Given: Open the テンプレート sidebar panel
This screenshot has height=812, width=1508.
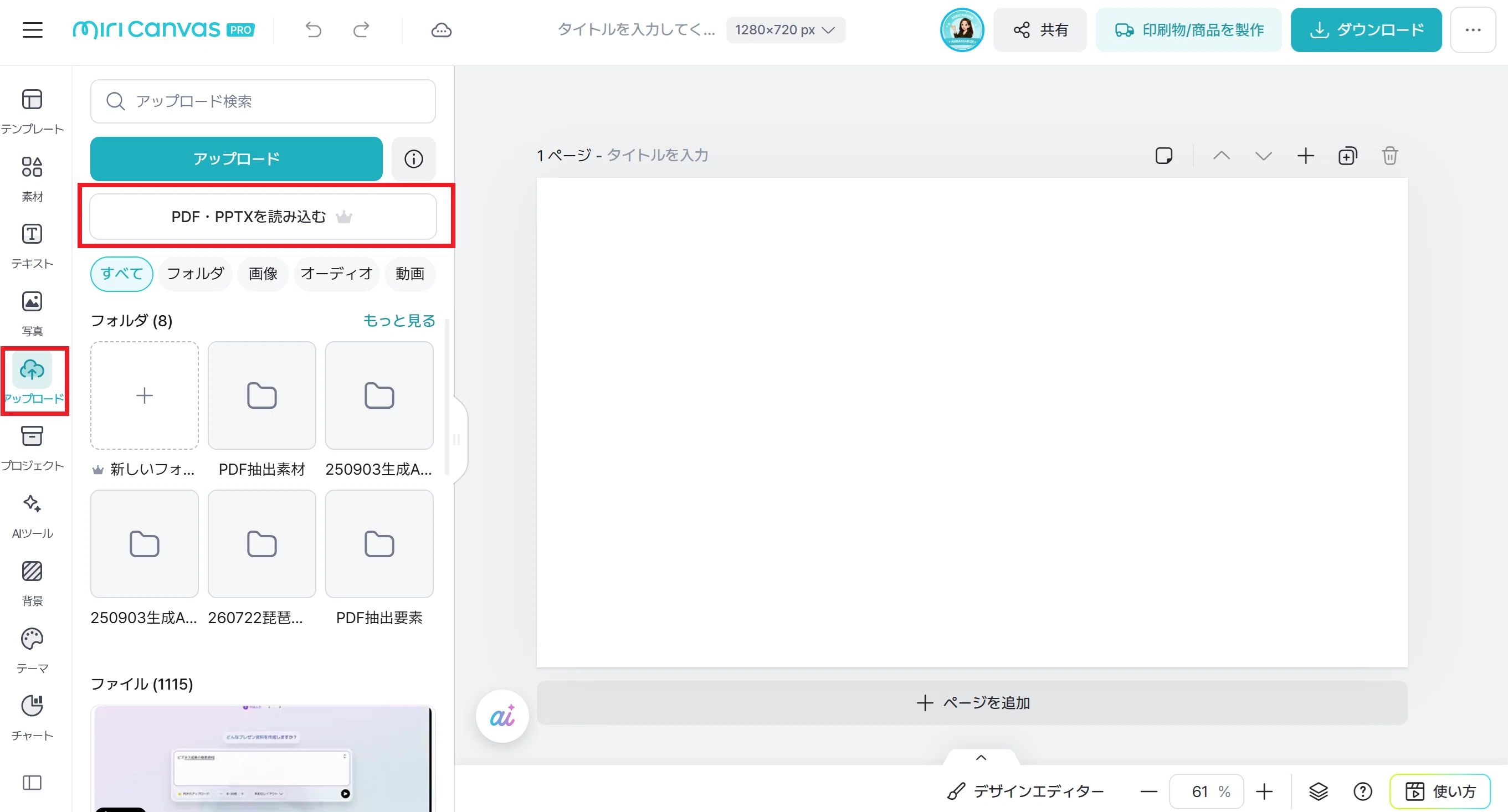Looking at the screenshot, I should point(32,111).
